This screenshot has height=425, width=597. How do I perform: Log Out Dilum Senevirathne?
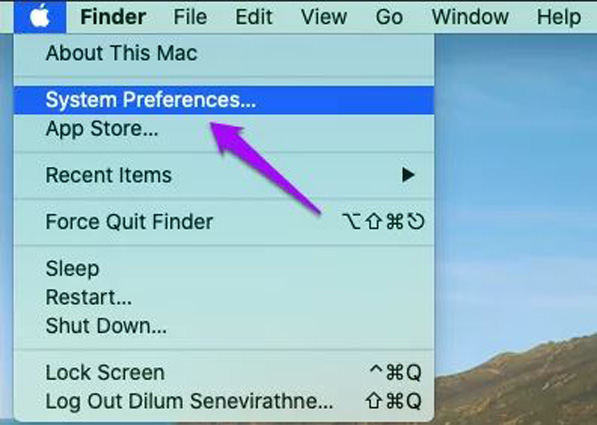[x=224, y=401]
